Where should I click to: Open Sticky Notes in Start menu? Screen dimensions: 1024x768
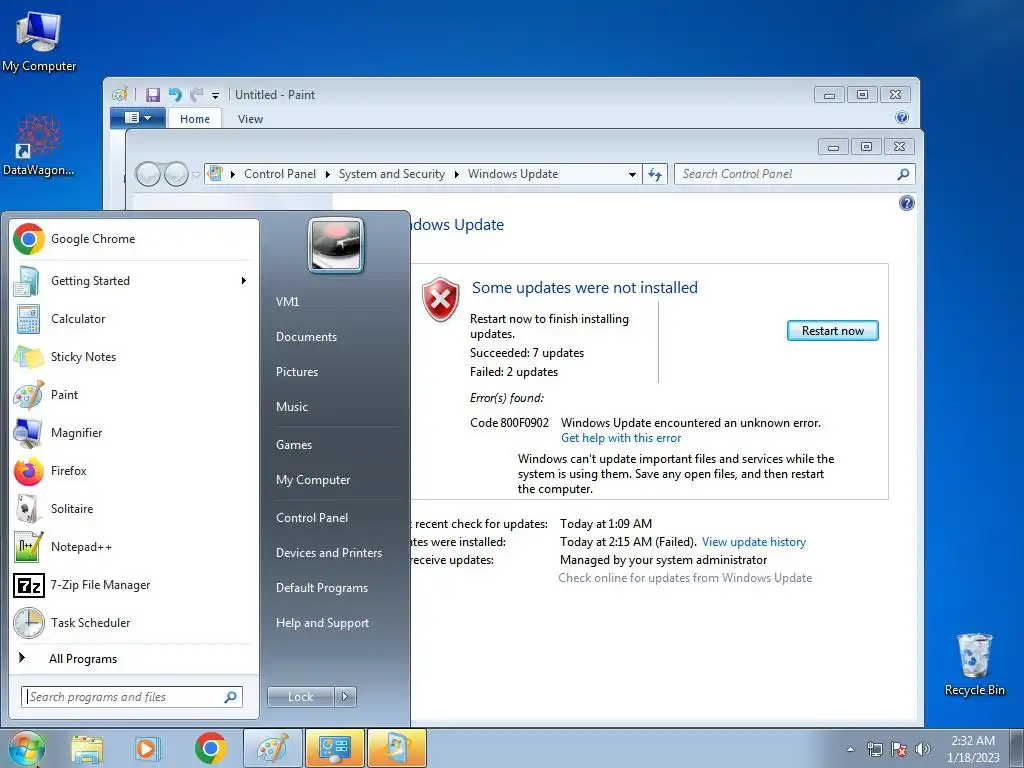click(134, 357)
